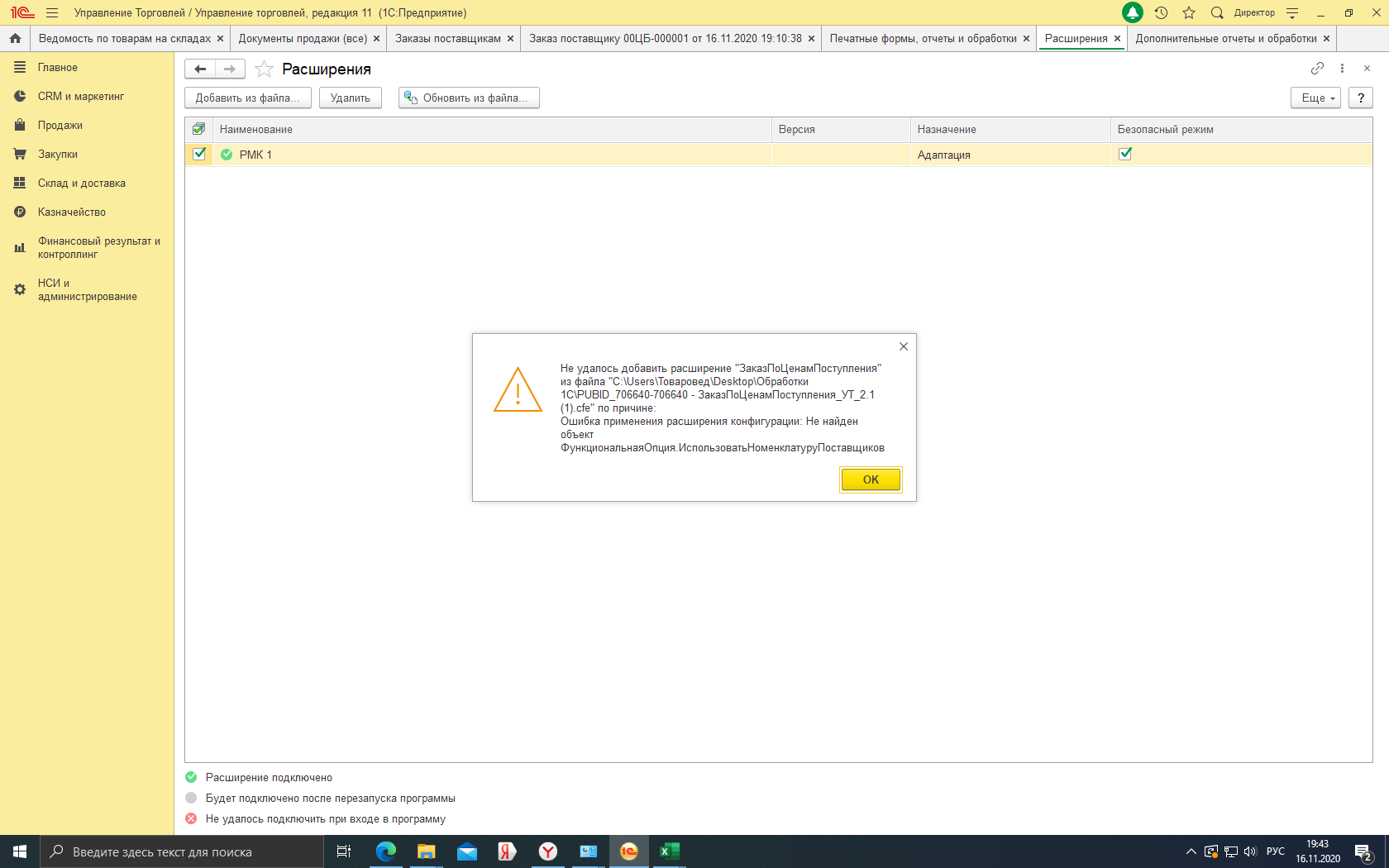Open File Explorer from taskbar
Image resolution: width=1389 pixels, height=868 pixels.
(427, 851)
